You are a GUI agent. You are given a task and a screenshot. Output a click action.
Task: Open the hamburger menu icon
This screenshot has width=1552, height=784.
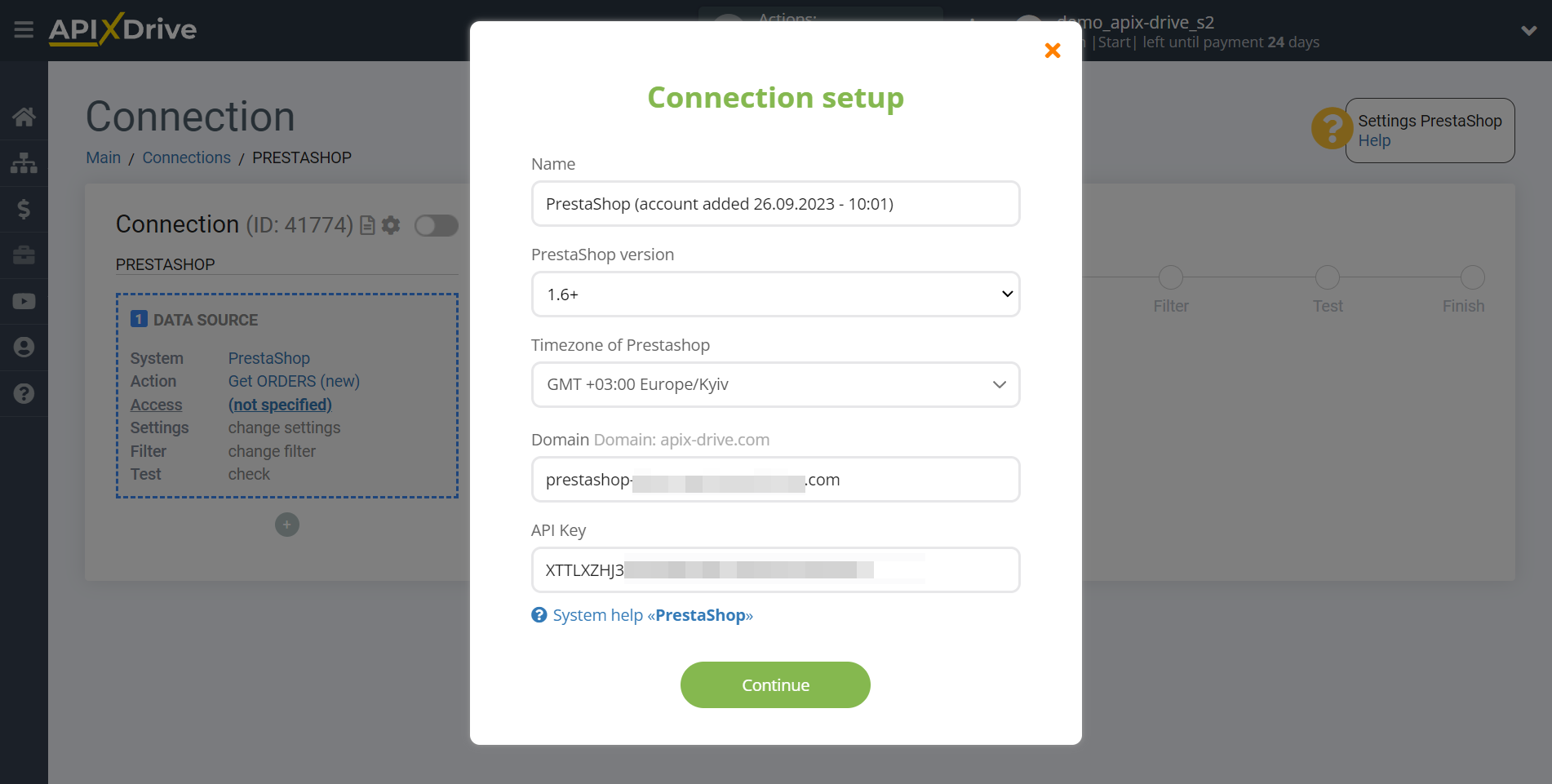point(24,30)
